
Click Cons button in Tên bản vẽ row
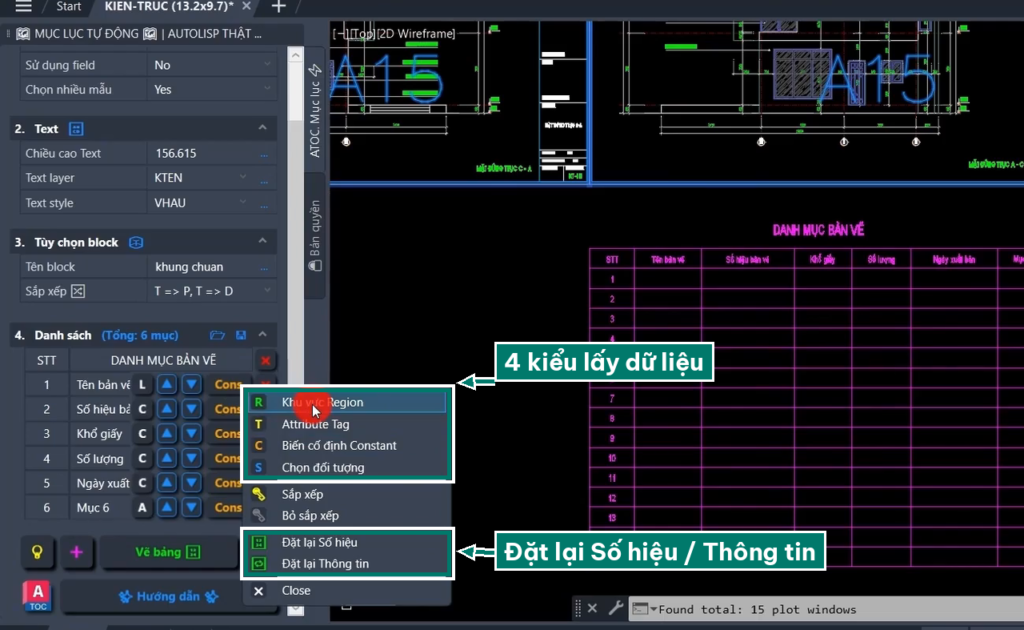tap(228, 385)
